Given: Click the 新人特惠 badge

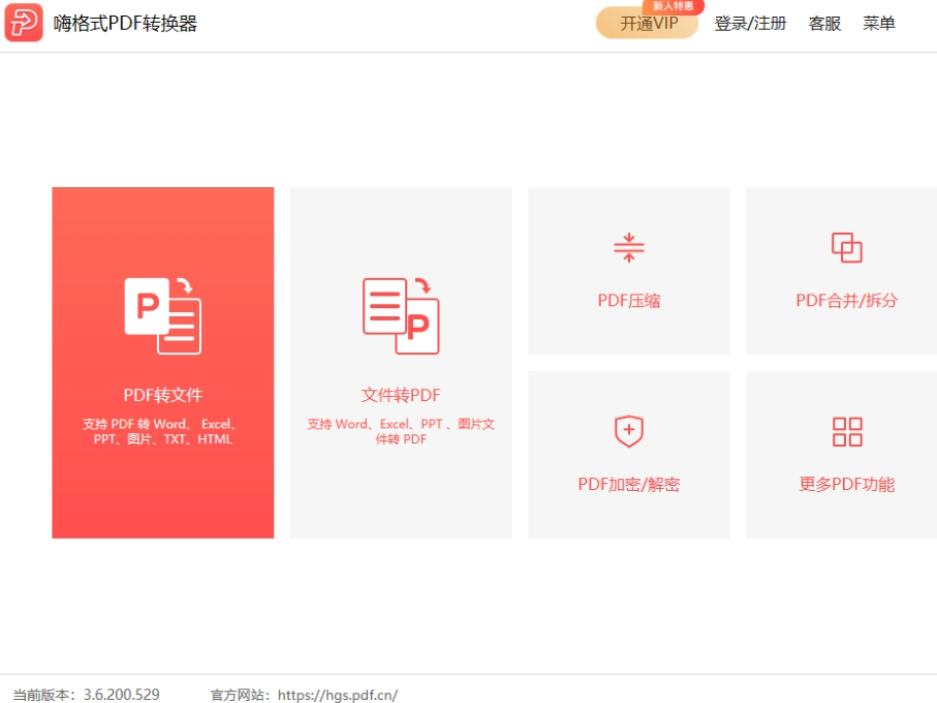Looking at the screenshot, I should pyautogui.click(x=673, y=7).
